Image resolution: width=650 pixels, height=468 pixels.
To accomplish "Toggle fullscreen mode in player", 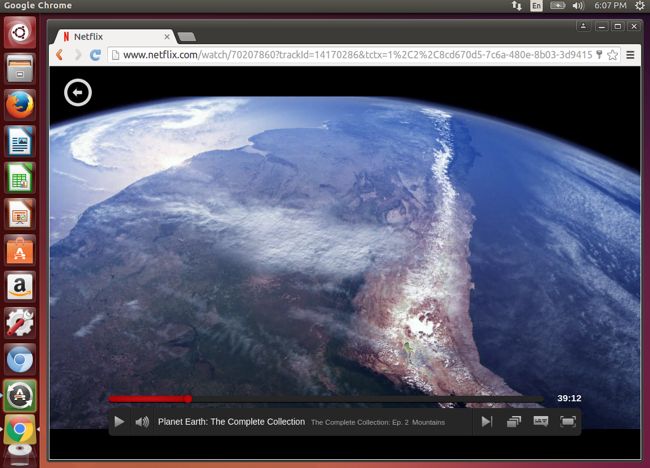I will tap(568, 422).
